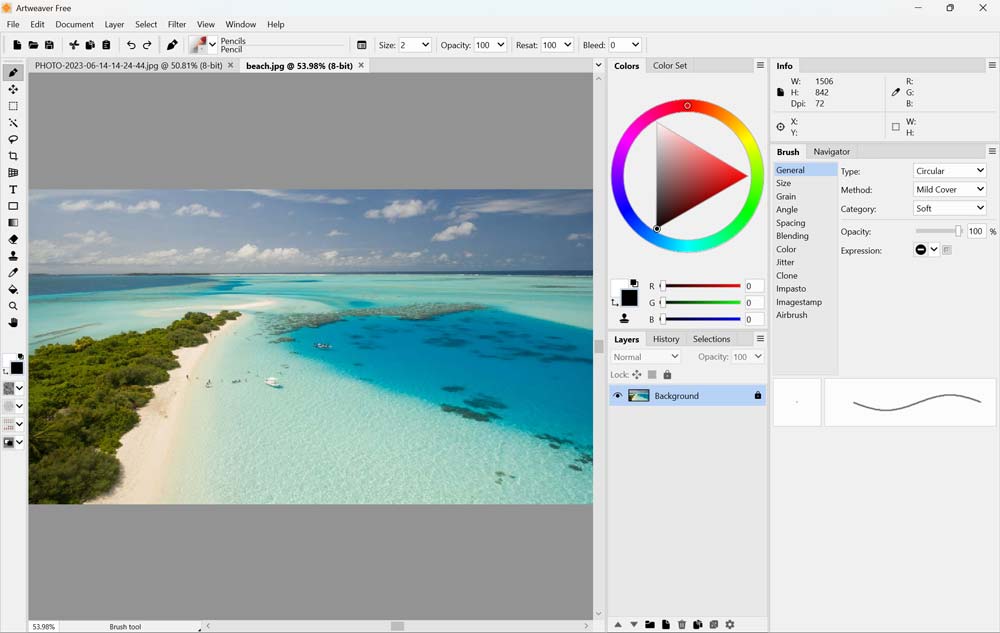1000x633 pixels.
Task: Open the Filter menu
Action: 177,24
